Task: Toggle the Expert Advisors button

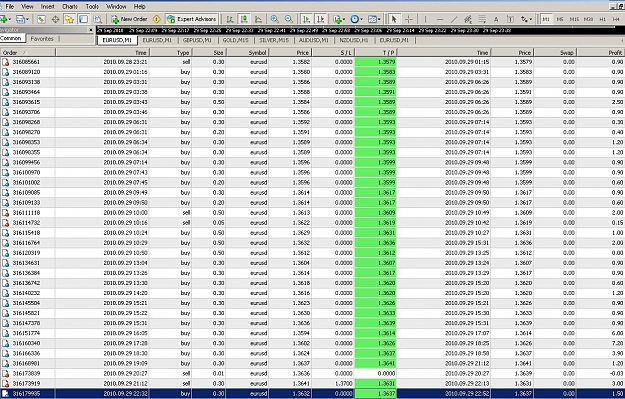Action: (192, 19)
